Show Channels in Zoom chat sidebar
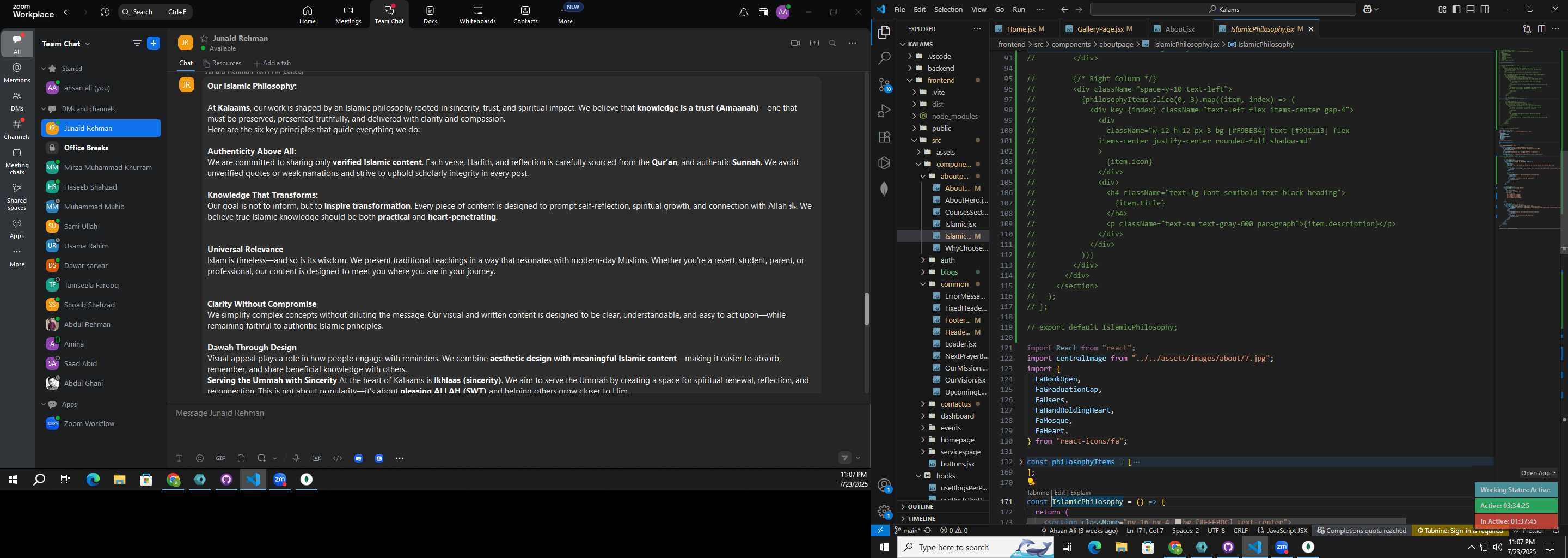This screenshot has height=558, width=1568. pyautogui.click(x=17, y=129)
